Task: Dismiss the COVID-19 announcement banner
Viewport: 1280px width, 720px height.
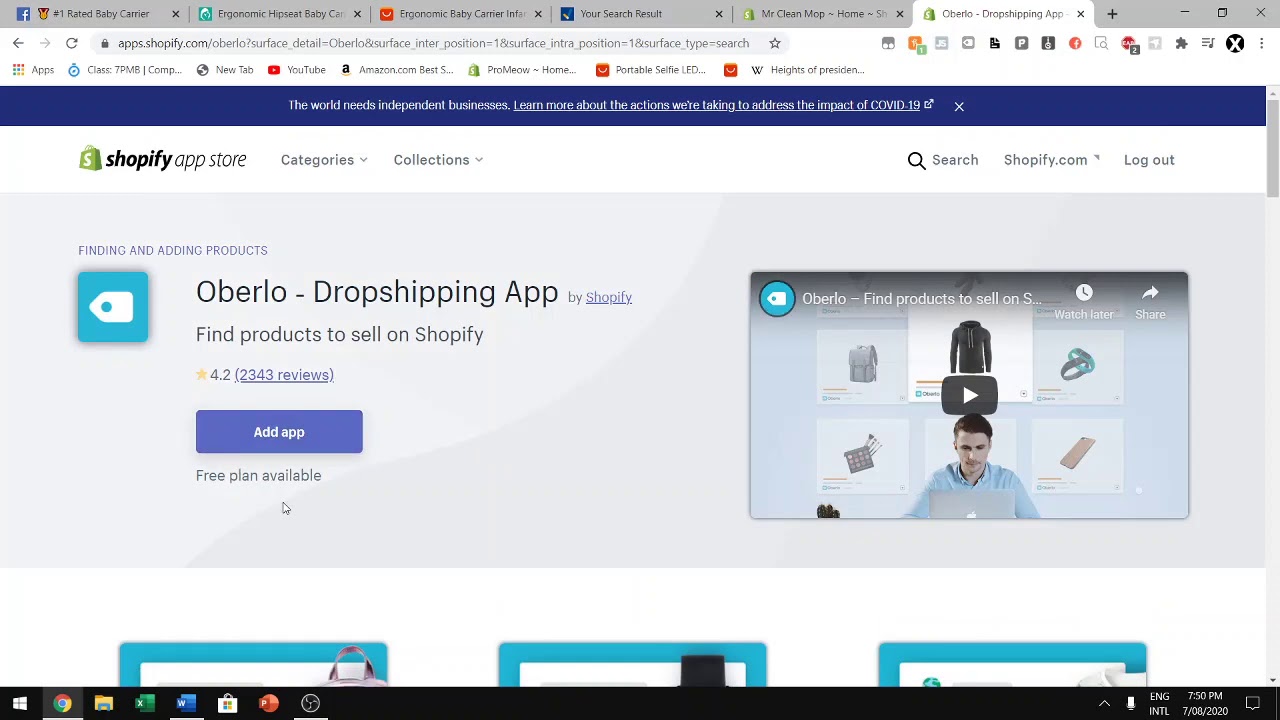Action: (x=959, y=106)
